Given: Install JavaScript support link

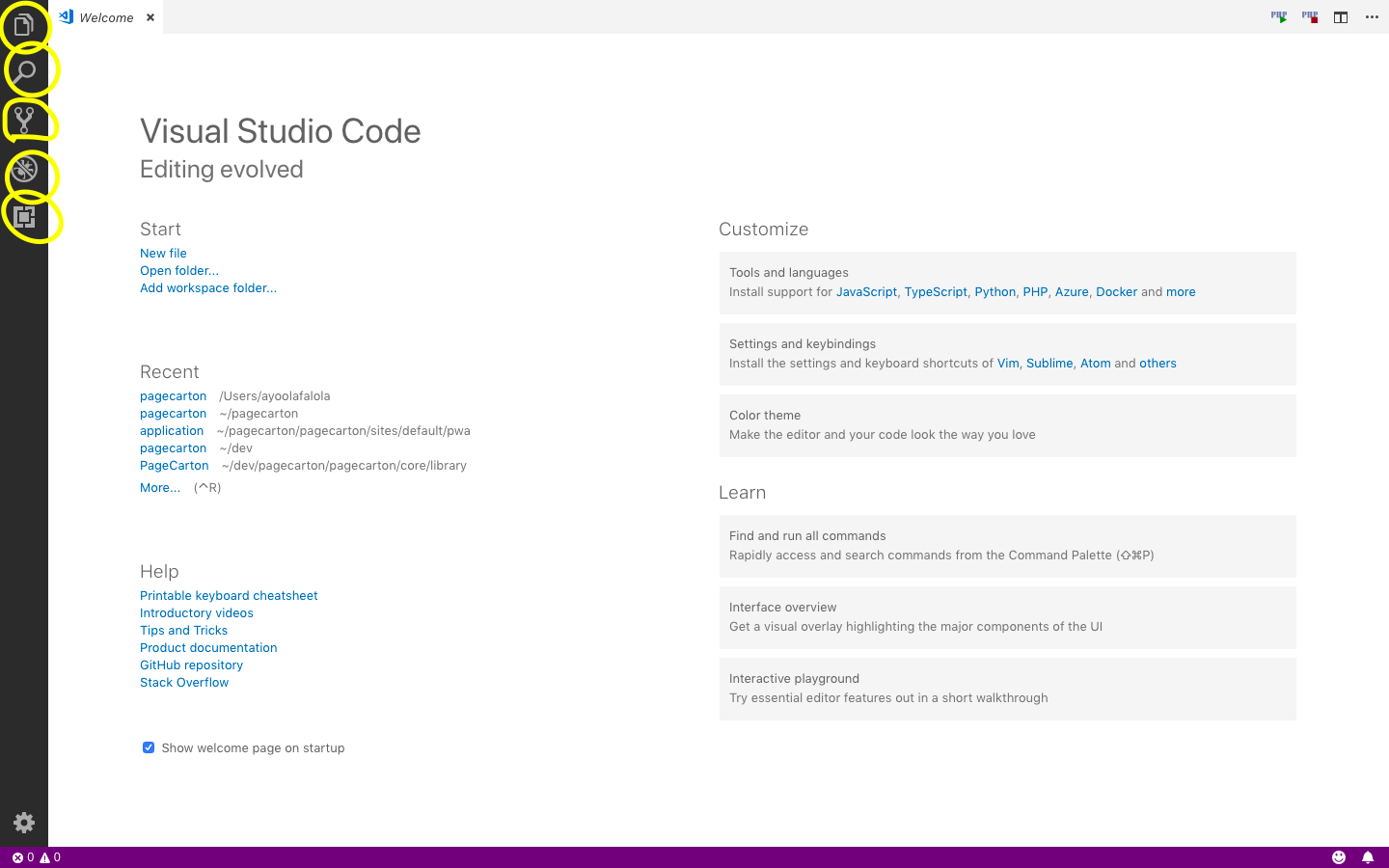Looking at the screenshot, I should [866, 292].
